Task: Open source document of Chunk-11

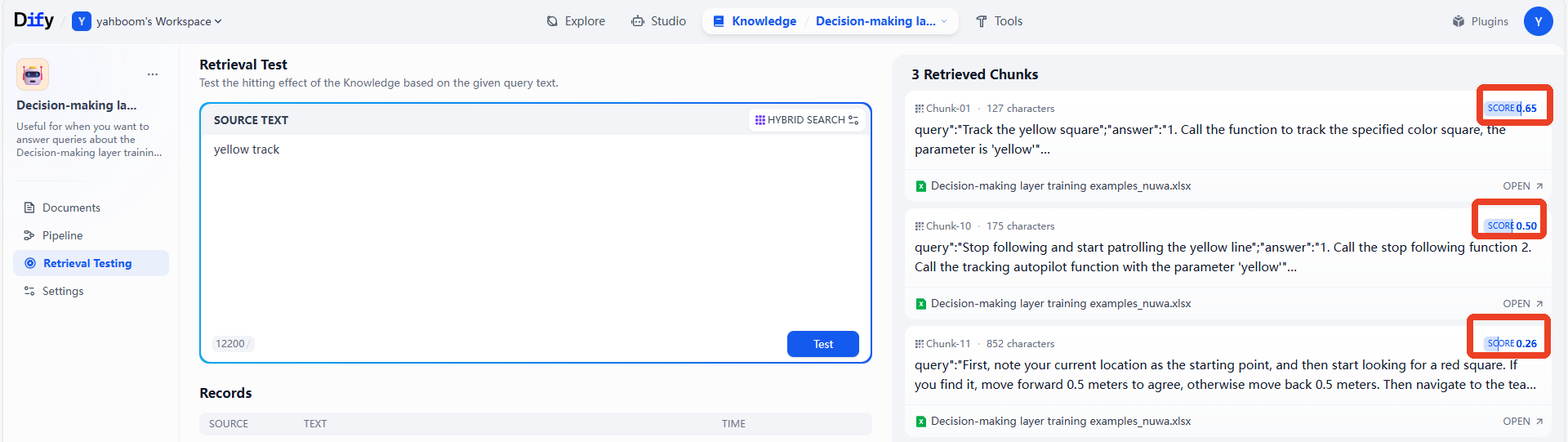Action: [x=1522, y=422]
